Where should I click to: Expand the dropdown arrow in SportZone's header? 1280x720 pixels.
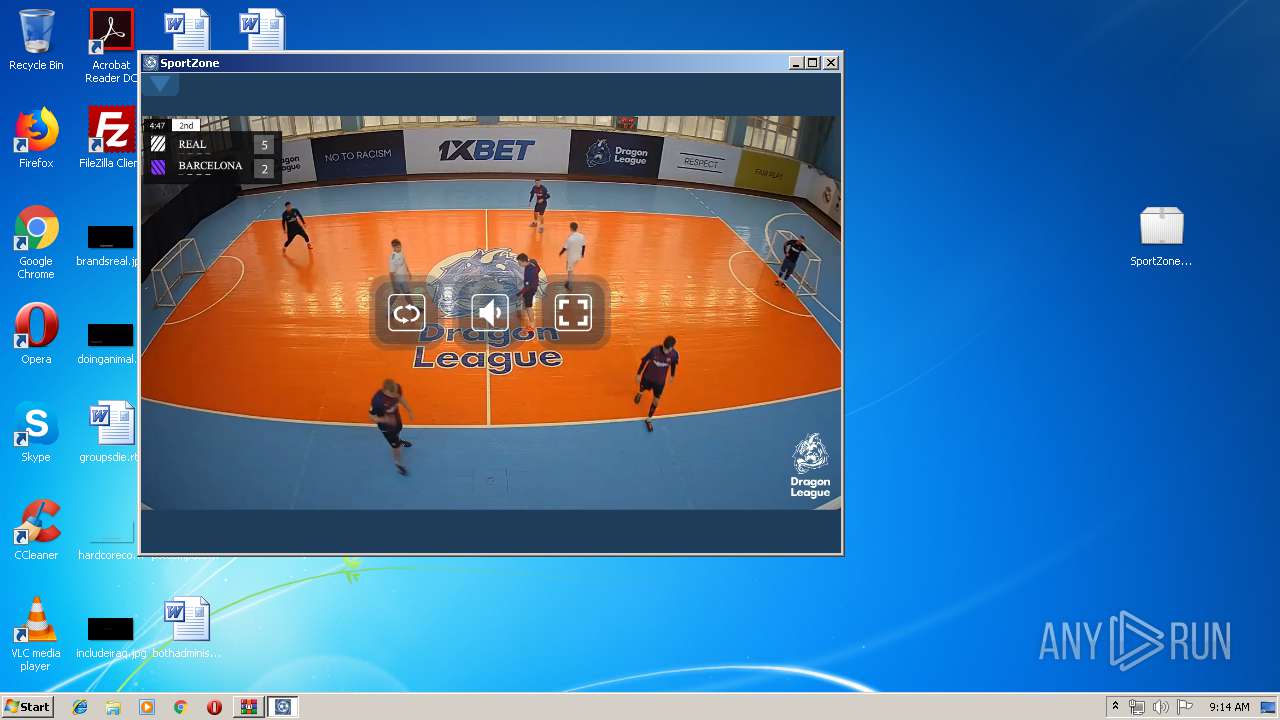(x=160, y=85)
